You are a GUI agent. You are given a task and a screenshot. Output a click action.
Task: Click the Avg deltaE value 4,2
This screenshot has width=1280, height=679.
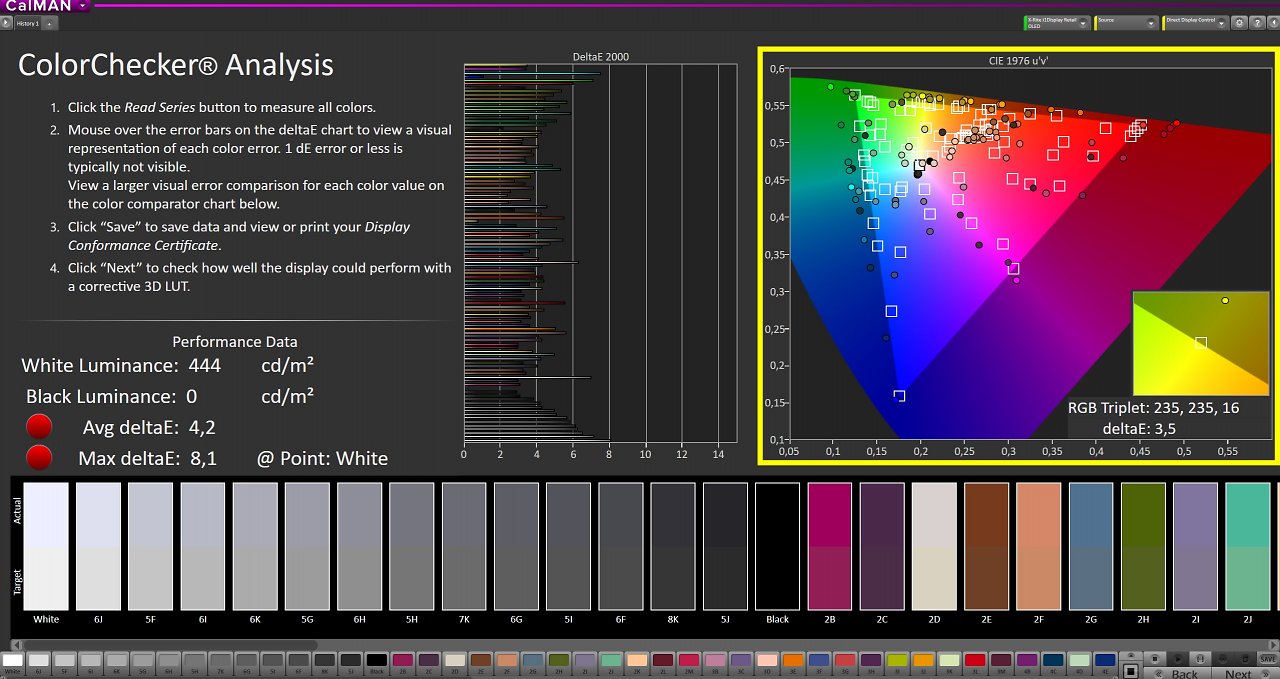tap(202, 428)
